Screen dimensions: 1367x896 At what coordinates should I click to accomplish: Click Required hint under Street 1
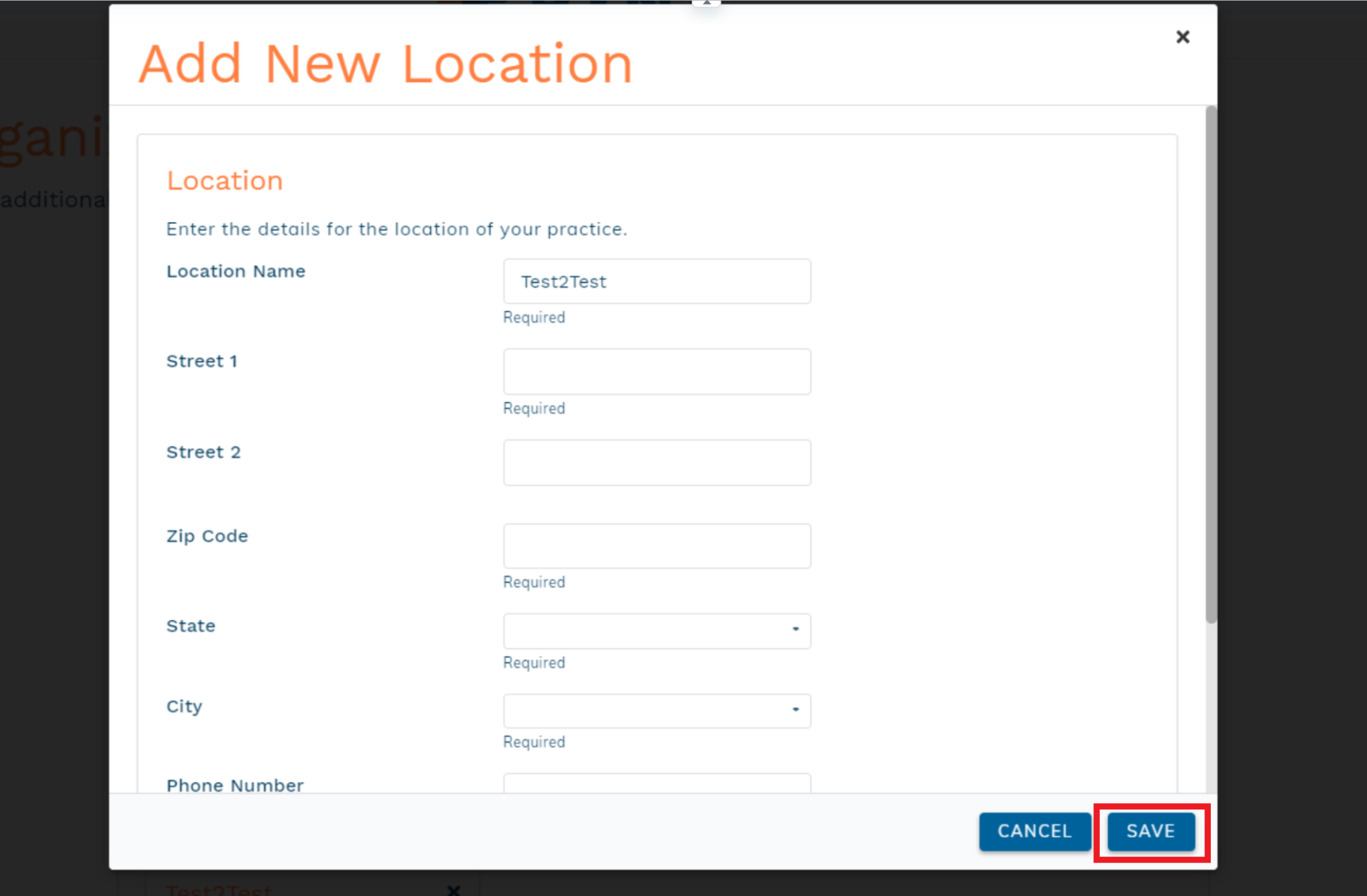[x=534, y=408]
